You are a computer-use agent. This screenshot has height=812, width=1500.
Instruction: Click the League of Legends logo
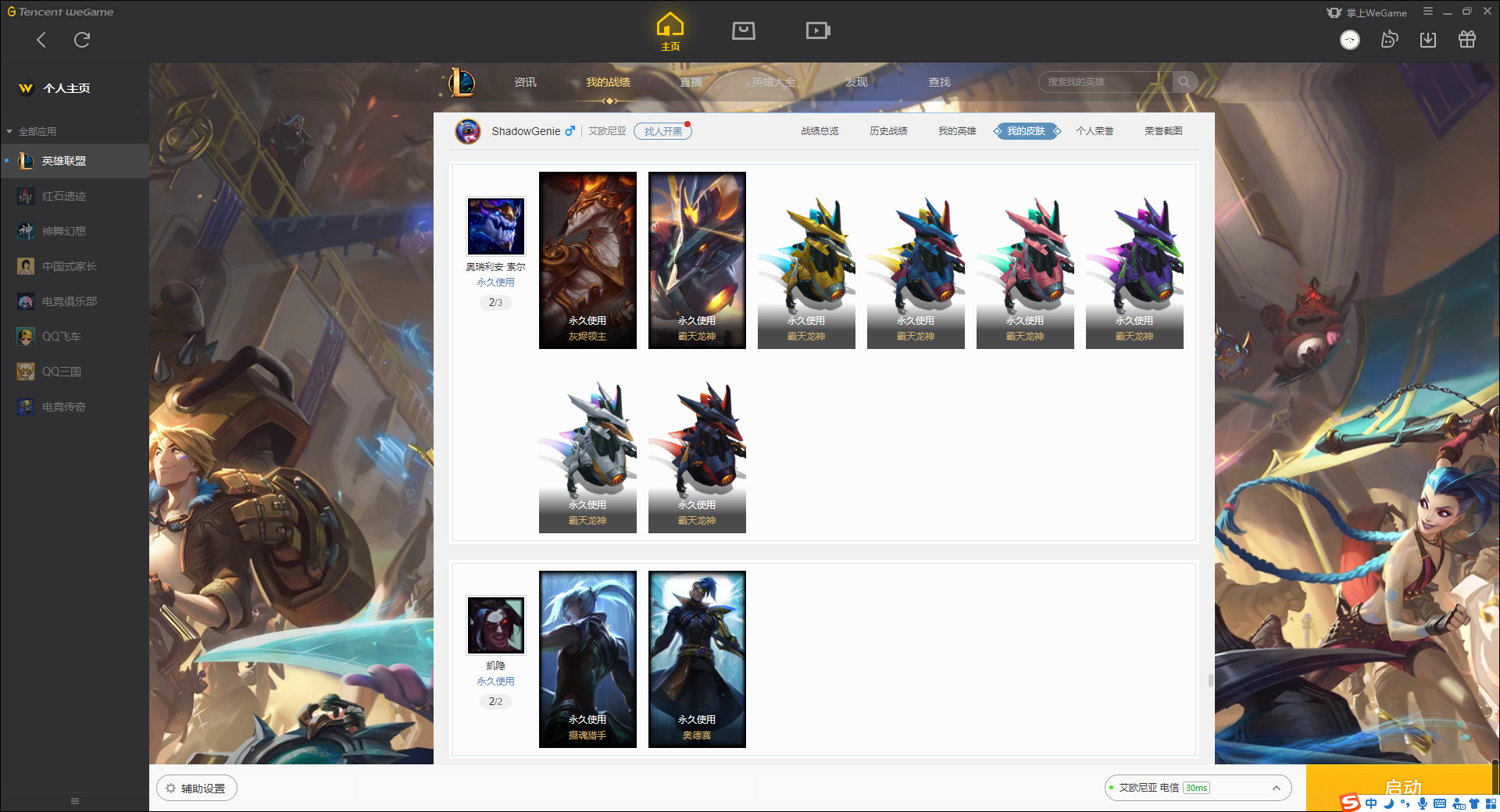(462, 82)
